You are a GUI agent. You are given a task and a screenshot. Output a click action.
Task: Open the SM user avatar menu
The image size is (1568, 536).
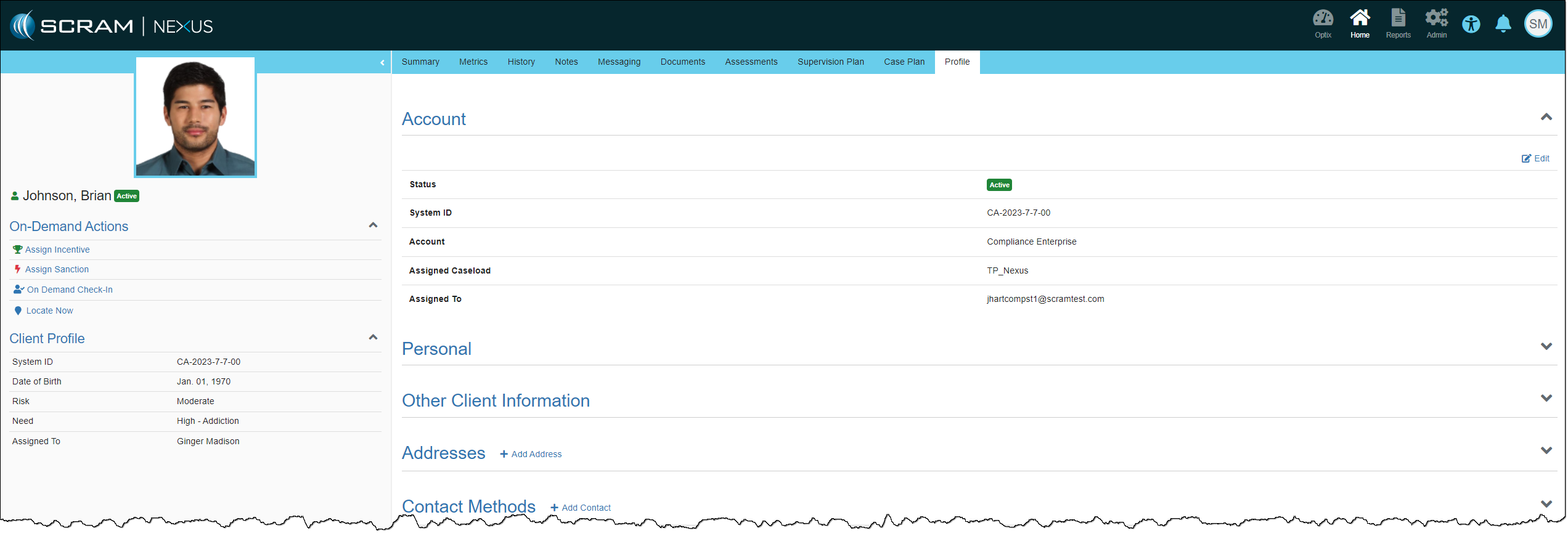1537,25
